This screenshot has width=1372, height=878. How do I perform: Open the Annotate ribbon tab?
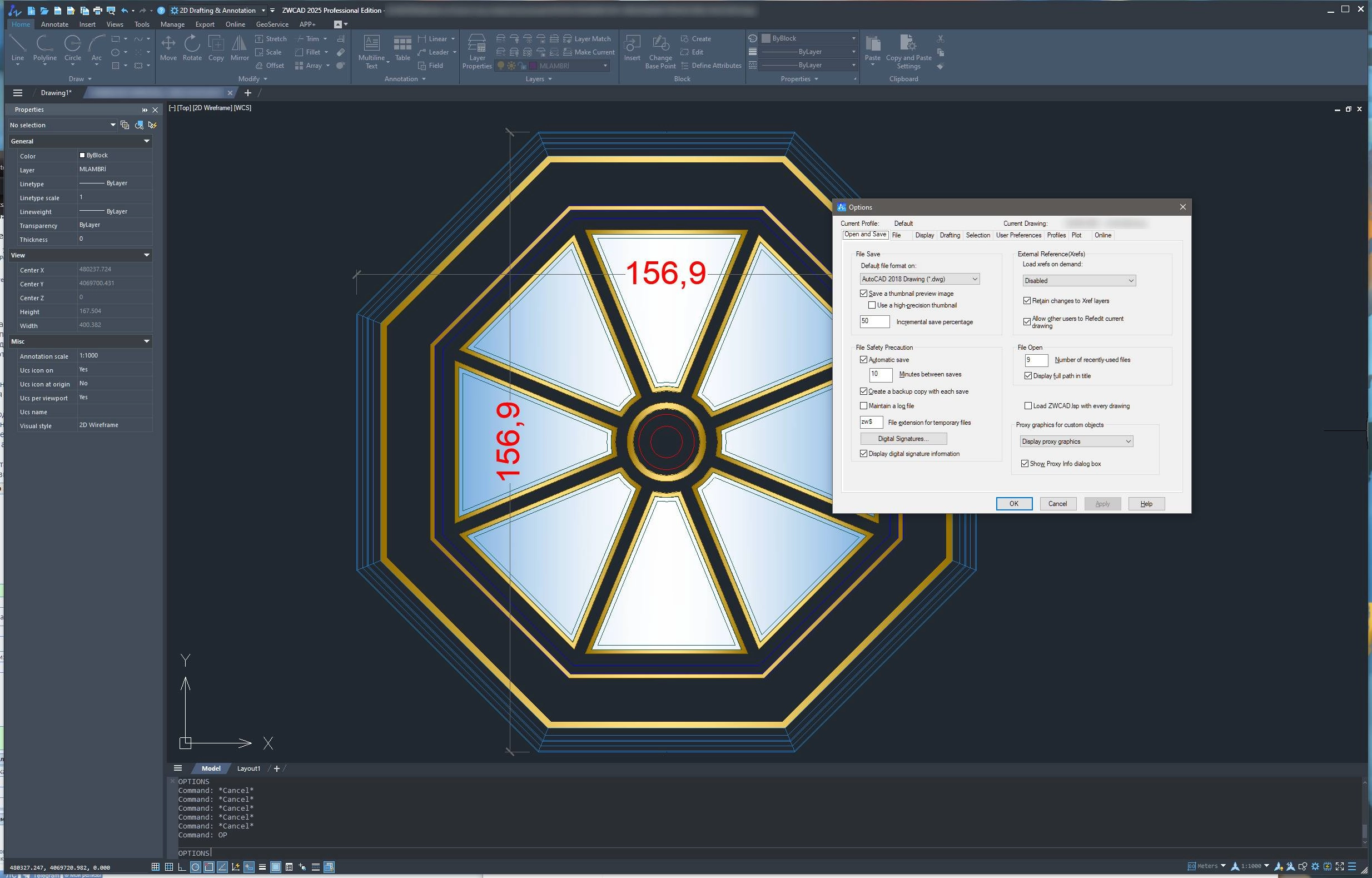pyautogui.click(x=54, y=24)
